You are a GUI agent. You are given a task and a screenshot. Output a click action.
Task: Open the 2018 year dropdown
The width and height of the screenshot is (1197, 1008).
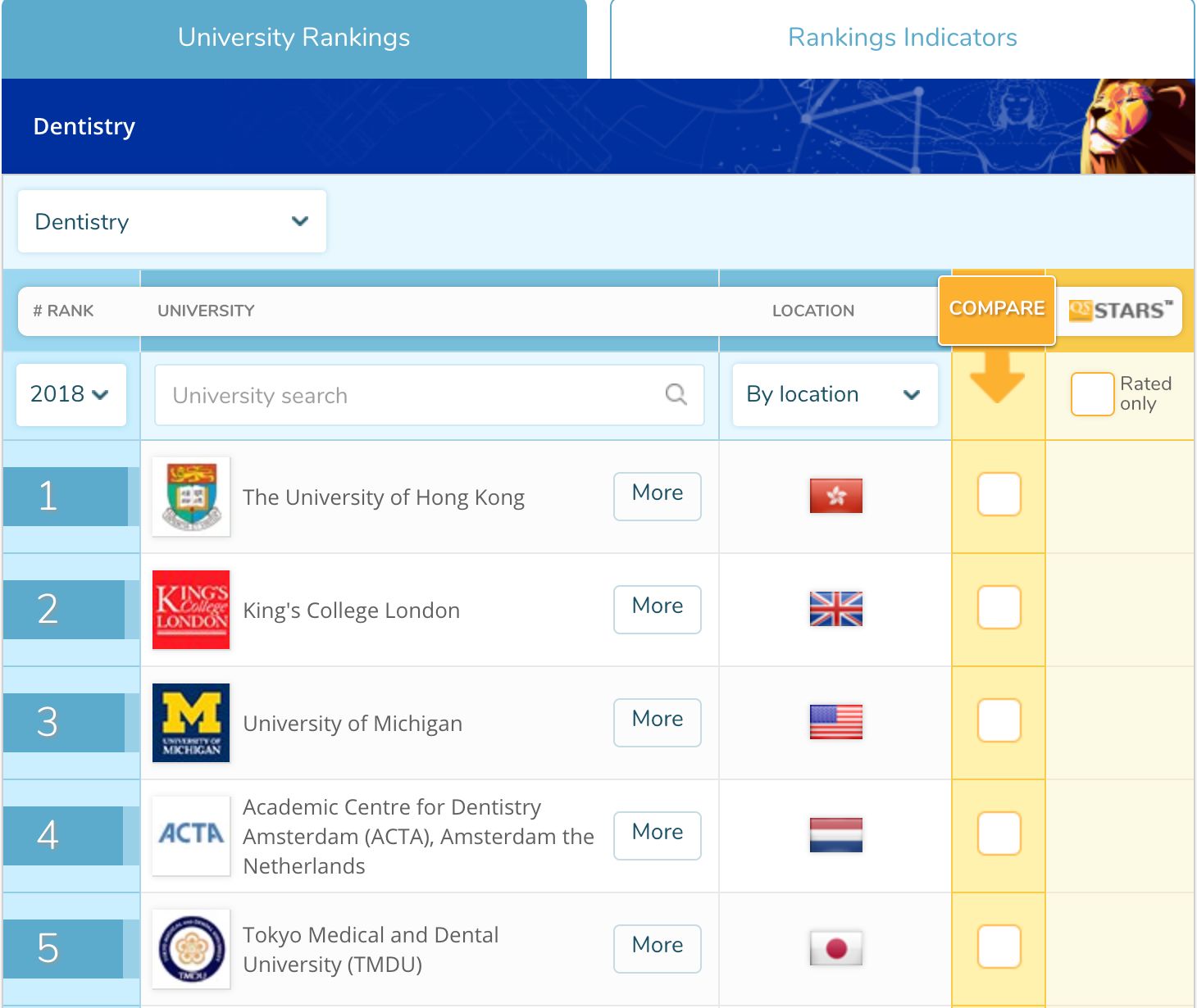coord(71,394)
